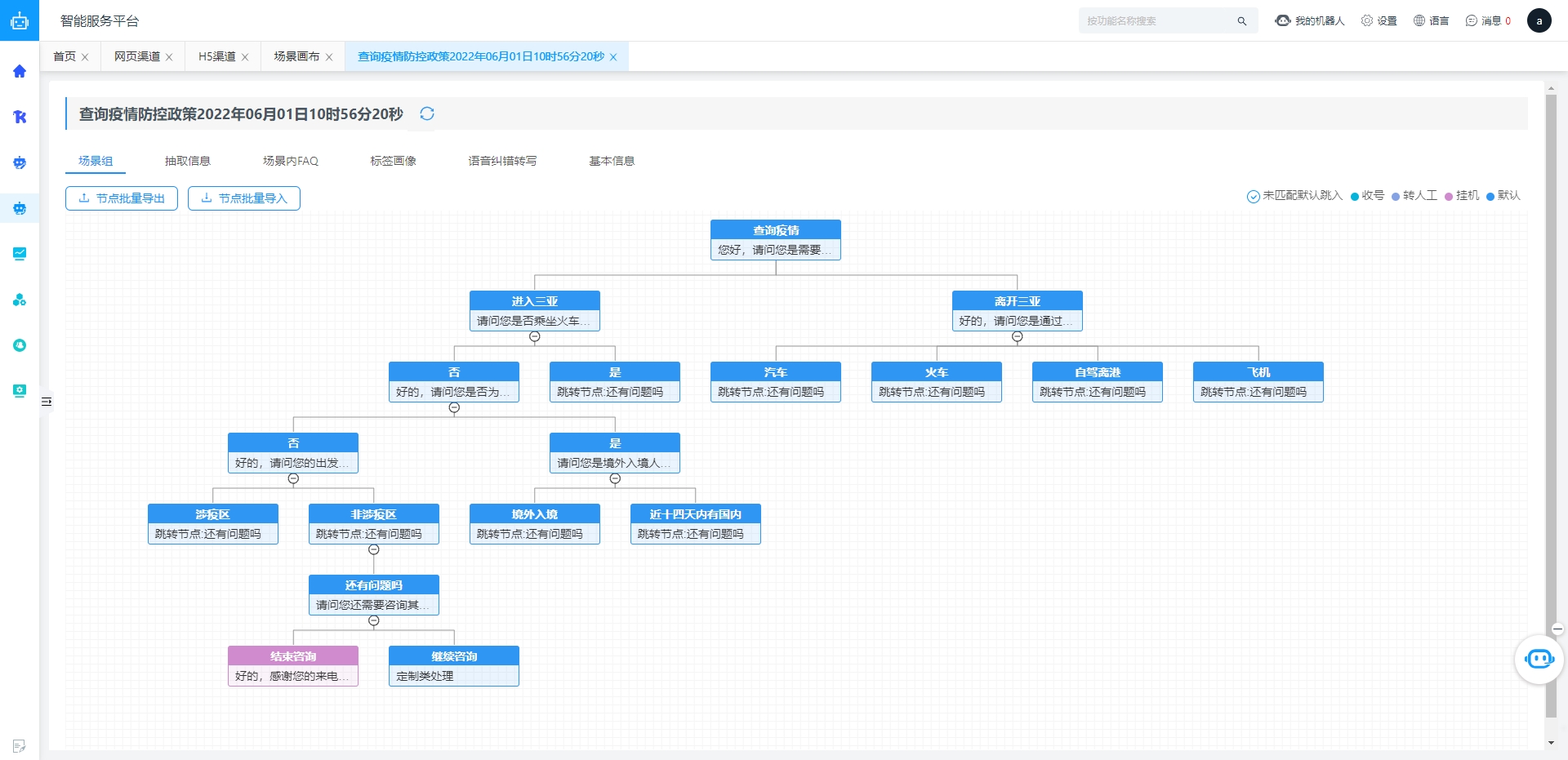Select the 火车 node
Viewport: 1568px width, 760px height.
tap(937, 382)
